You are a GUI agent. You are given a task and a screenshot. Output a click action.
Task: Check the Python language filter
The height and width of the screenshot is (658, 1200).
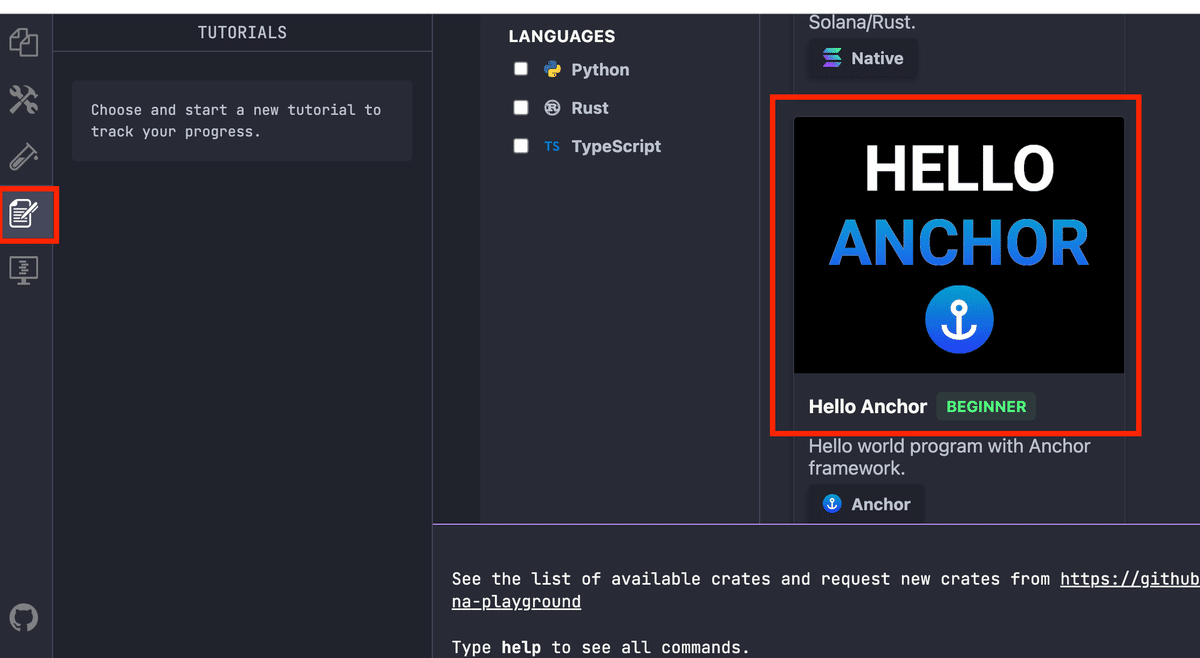tap(521, 69)
